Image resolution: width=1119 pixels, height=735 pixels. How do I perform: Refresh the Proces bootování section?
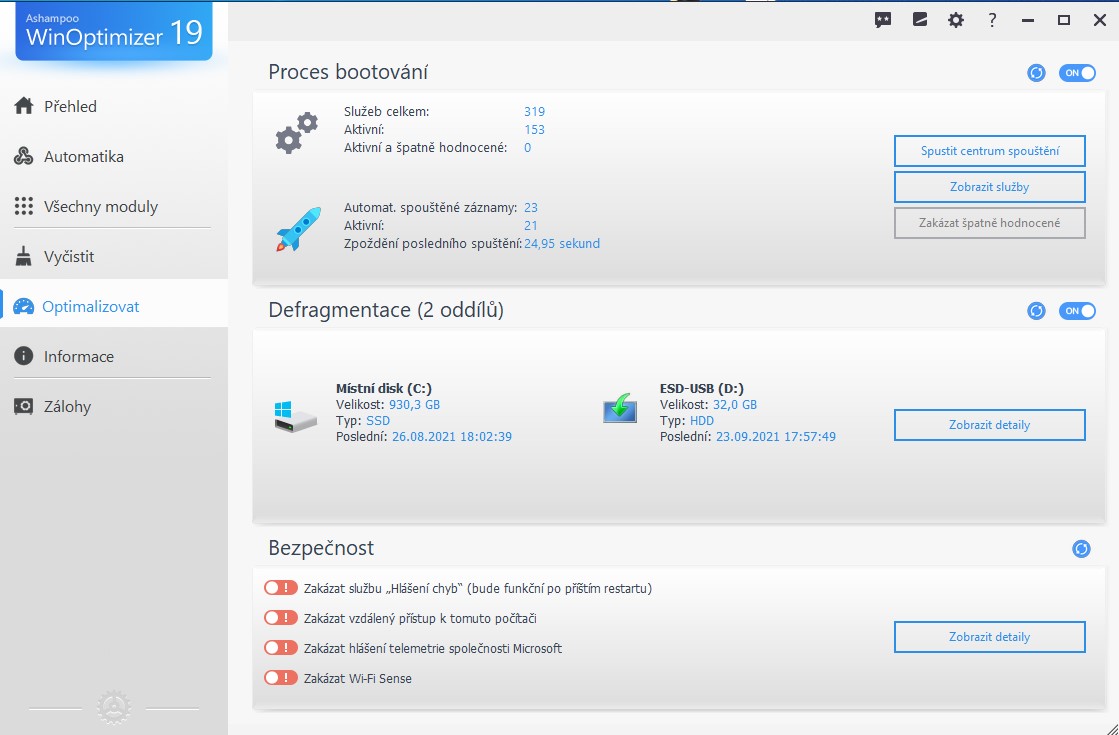pos(1037,73)
